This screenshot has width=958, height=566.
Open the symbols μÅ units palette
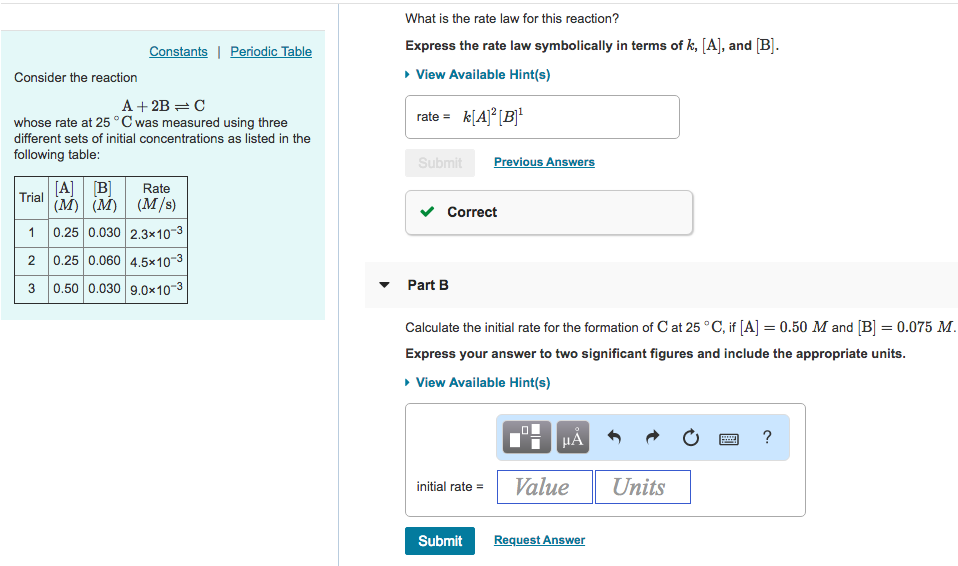(572, 437)
